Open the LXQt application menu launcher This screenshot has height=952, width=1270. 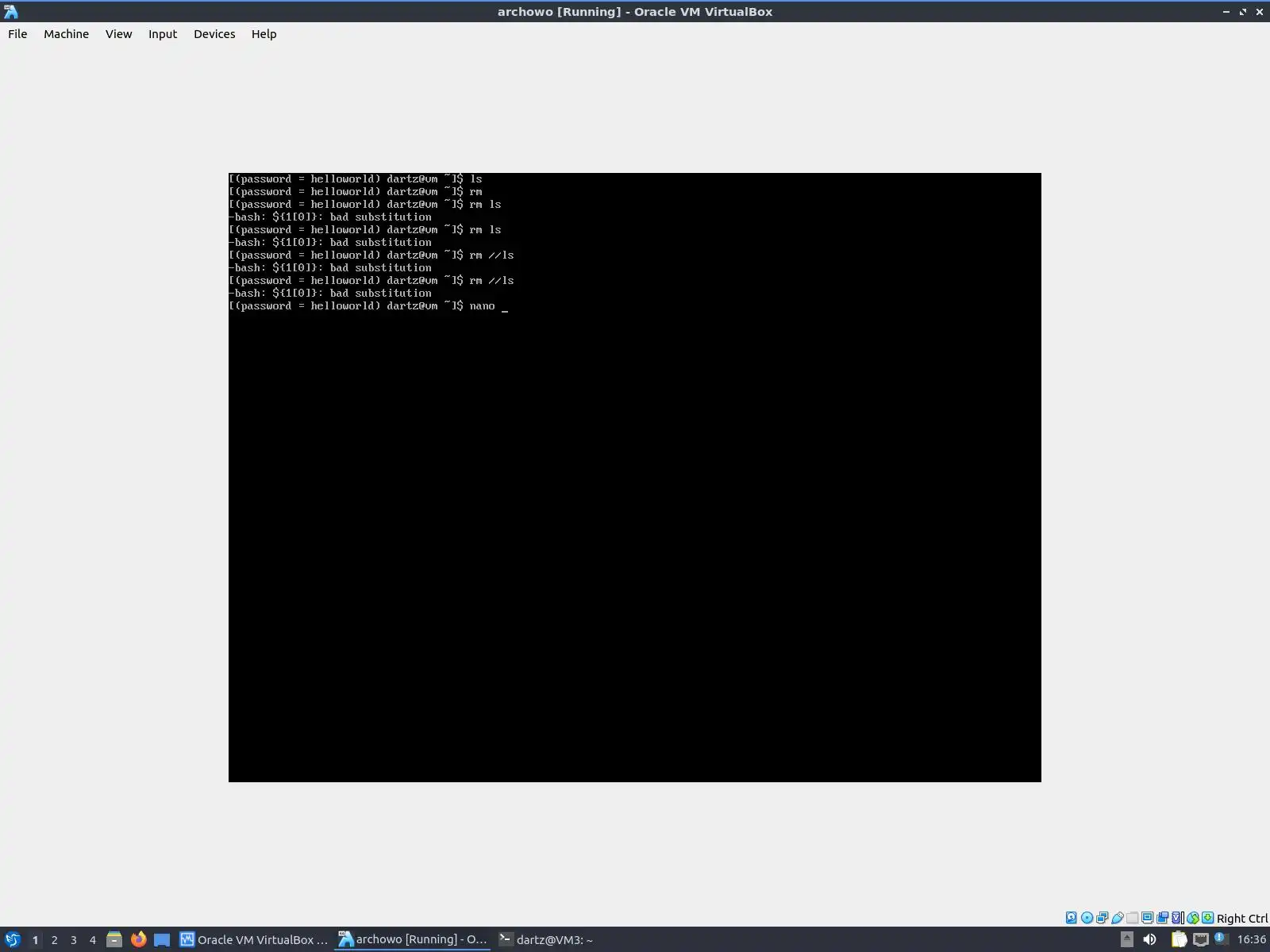[x=12, y=940]
